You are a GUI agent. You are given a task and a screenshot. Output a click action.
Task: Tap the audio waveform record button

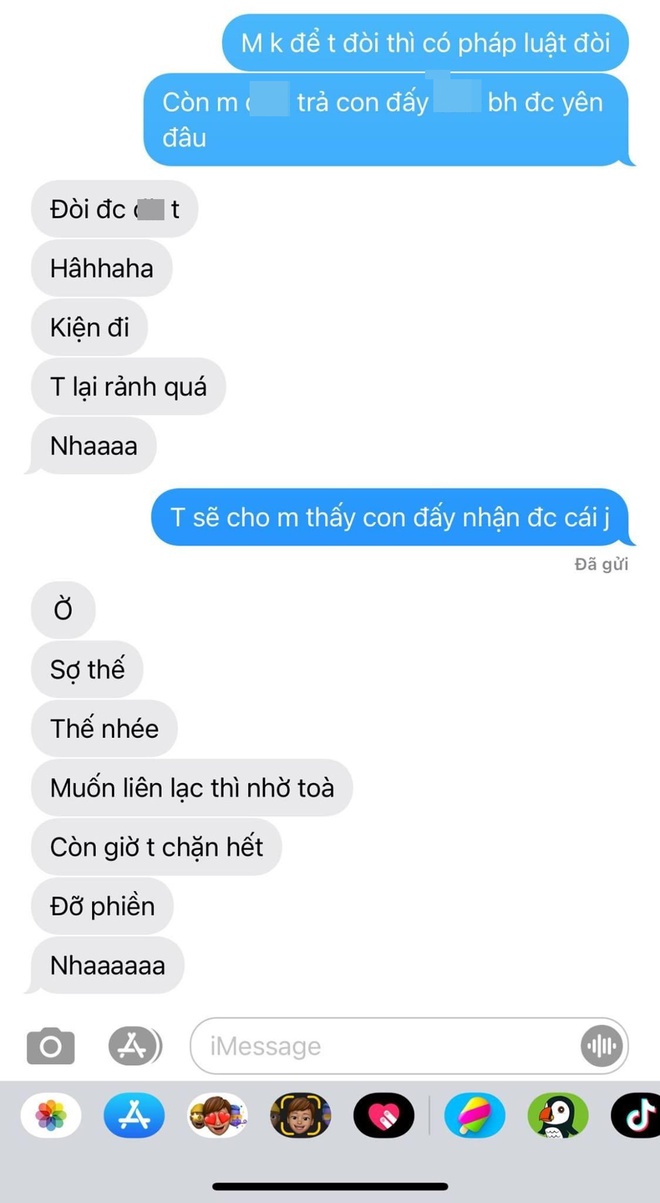pos(602,1046)
